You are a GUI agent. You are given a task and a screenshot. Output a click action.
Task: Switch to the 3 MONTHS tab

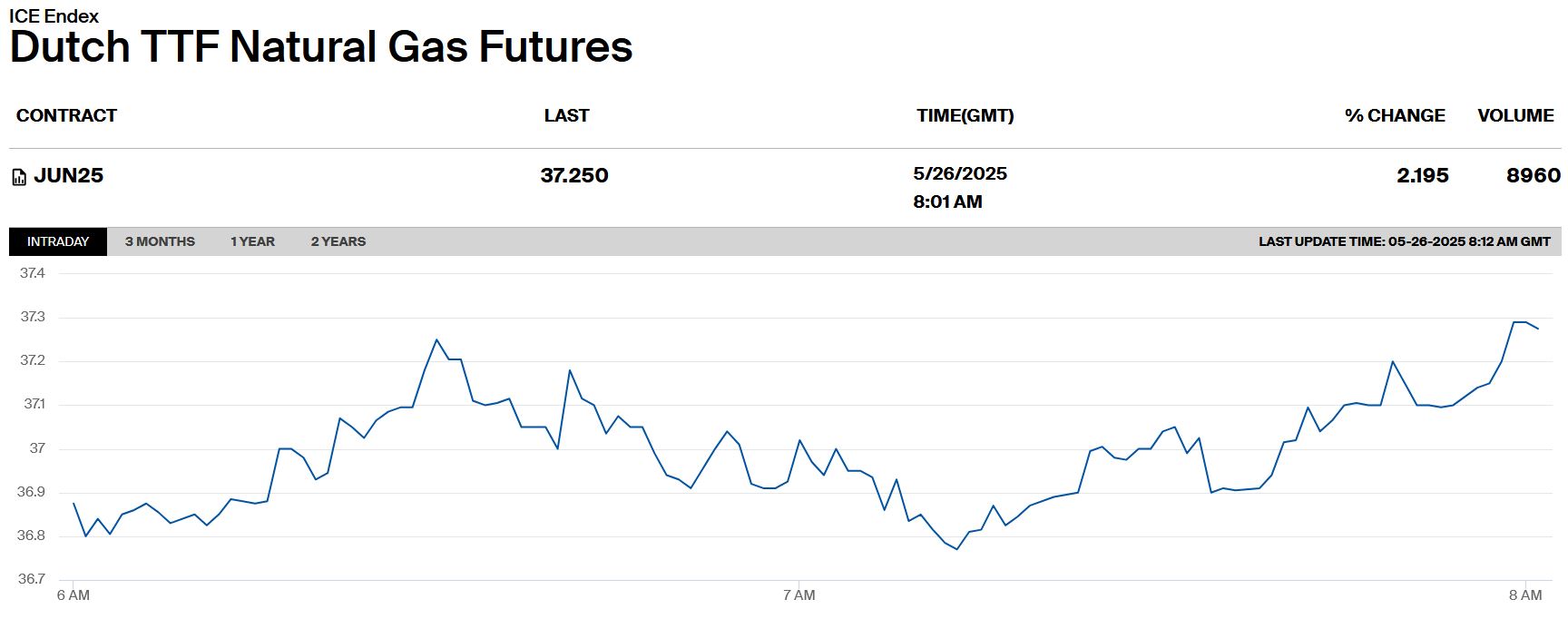pos(160,241)
